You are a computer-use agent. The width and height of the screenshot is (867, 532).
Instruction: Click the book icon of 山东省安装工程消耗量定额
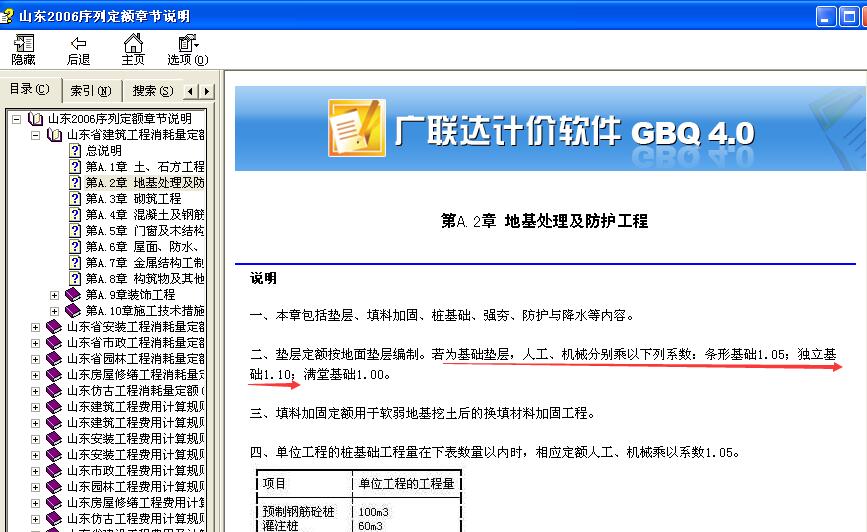(54, 327)
